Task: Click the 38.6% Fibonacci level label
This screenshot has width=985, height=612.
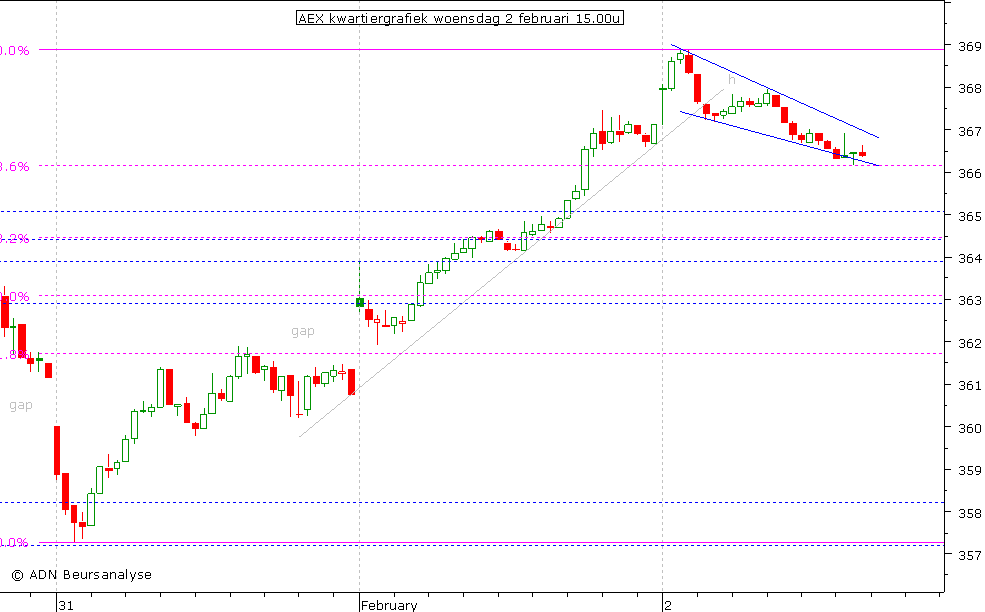Action: [14, 167]
